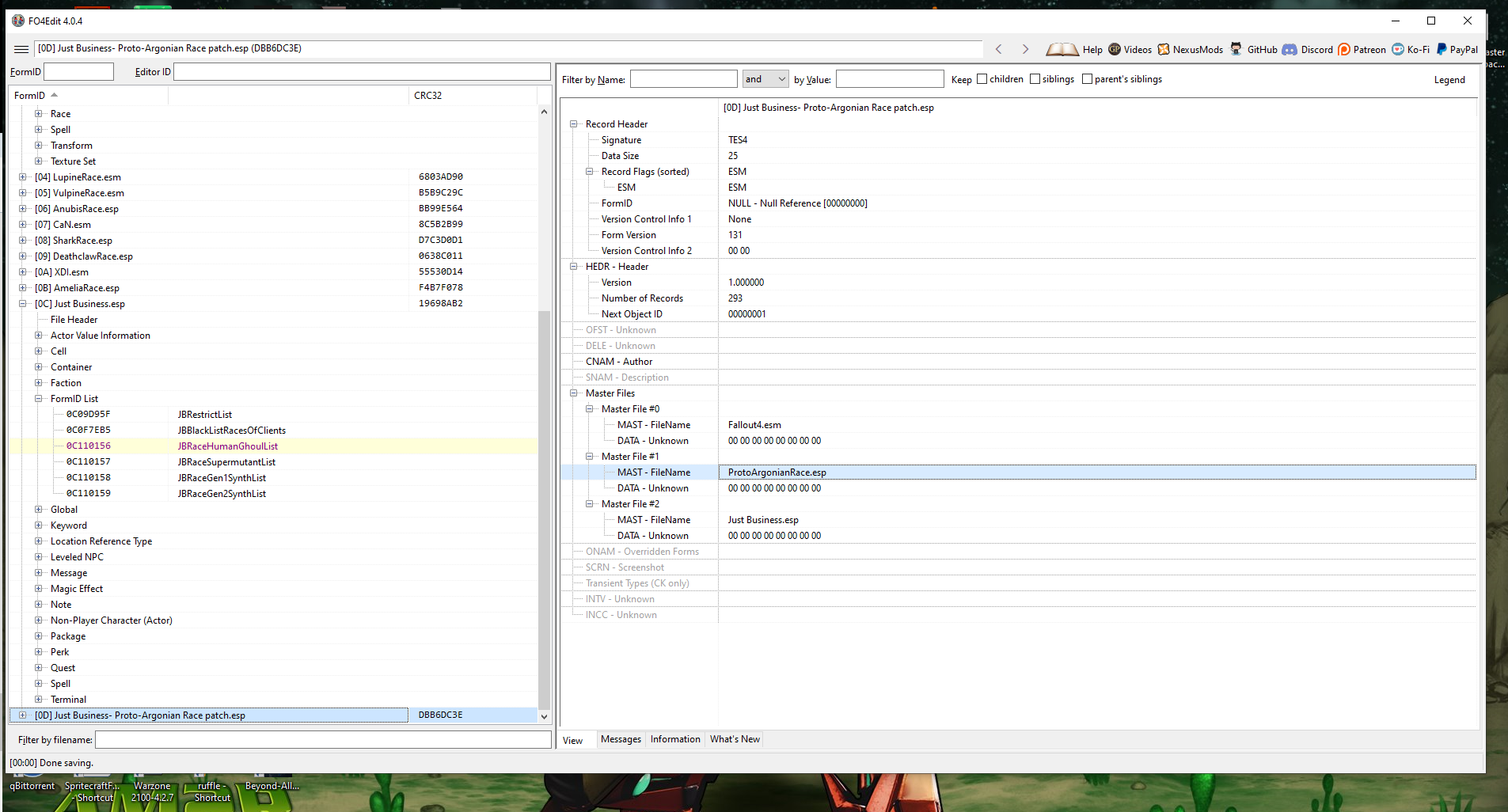
Task: Toggle the Keep children checkbox
Action: pos(982,79)
